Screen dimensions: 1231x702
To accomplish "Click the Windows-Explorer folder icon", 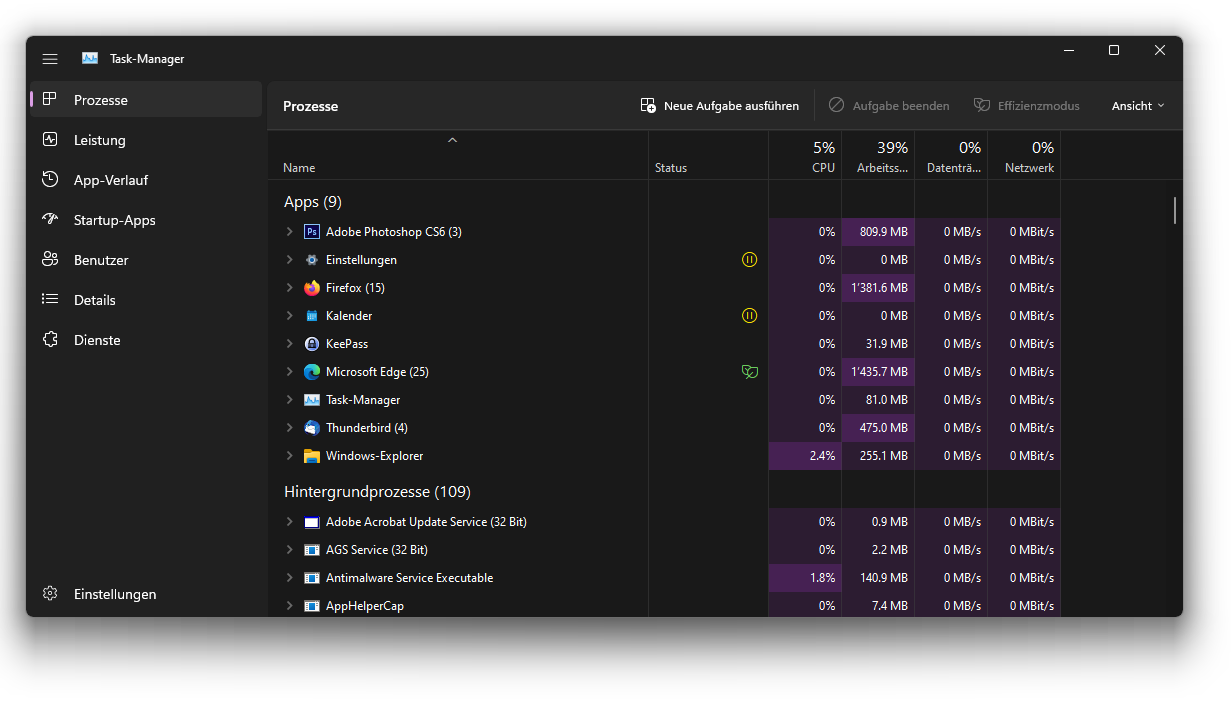I will (312, 456).
